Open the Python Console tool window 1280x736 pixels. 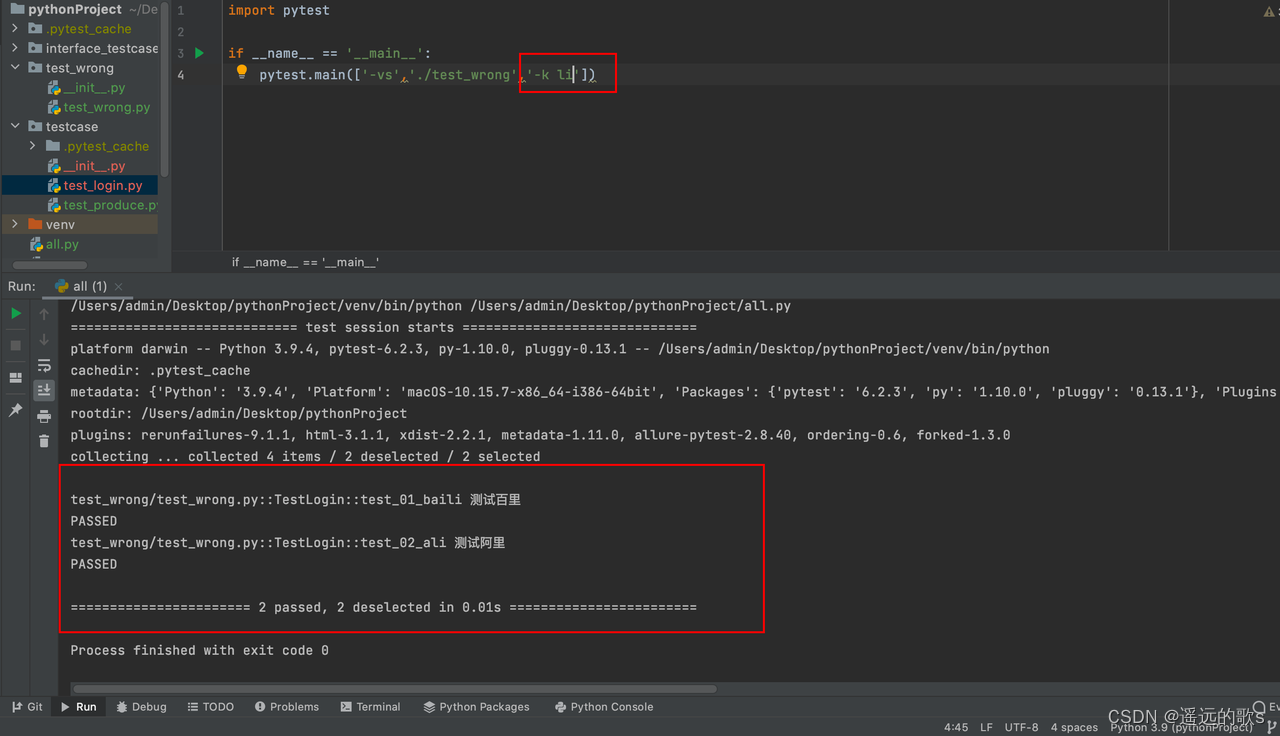pyautogui.click(x=604, y=706)
